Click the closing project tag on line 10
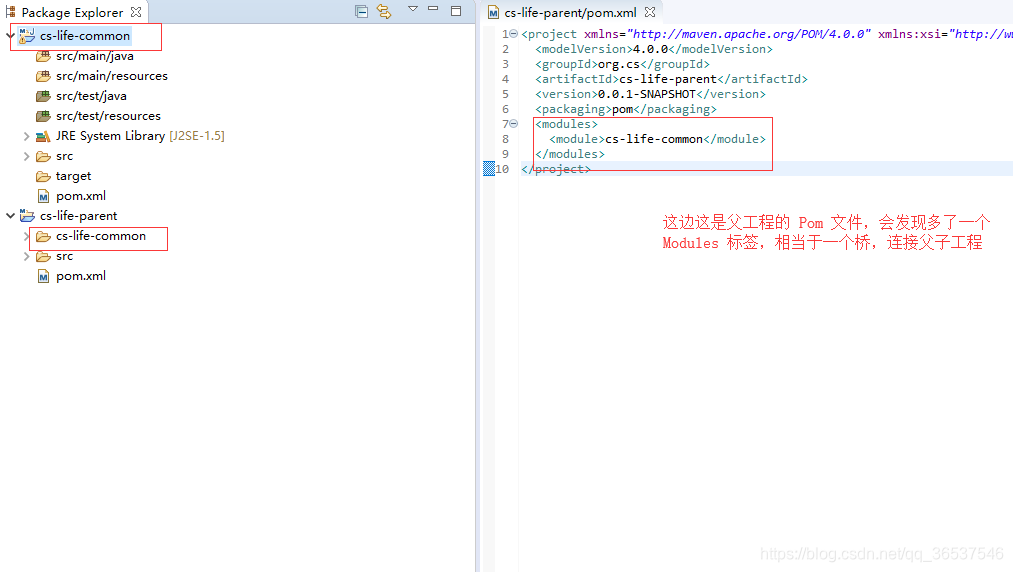Image resolution: width=1013 pixels, height=572 pixels. 556,169
